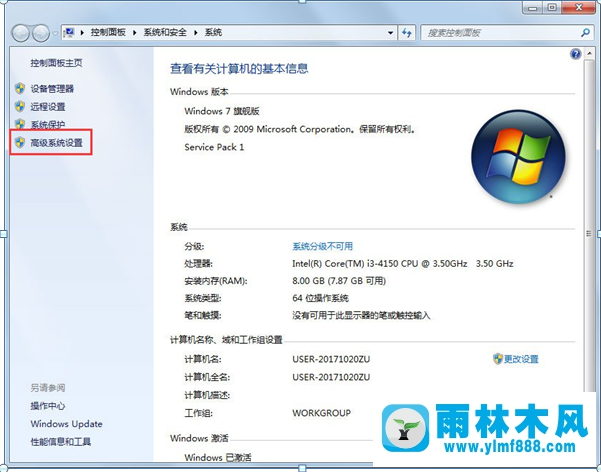Click the vertical scrollbar thumb

[x=589, y=226]
